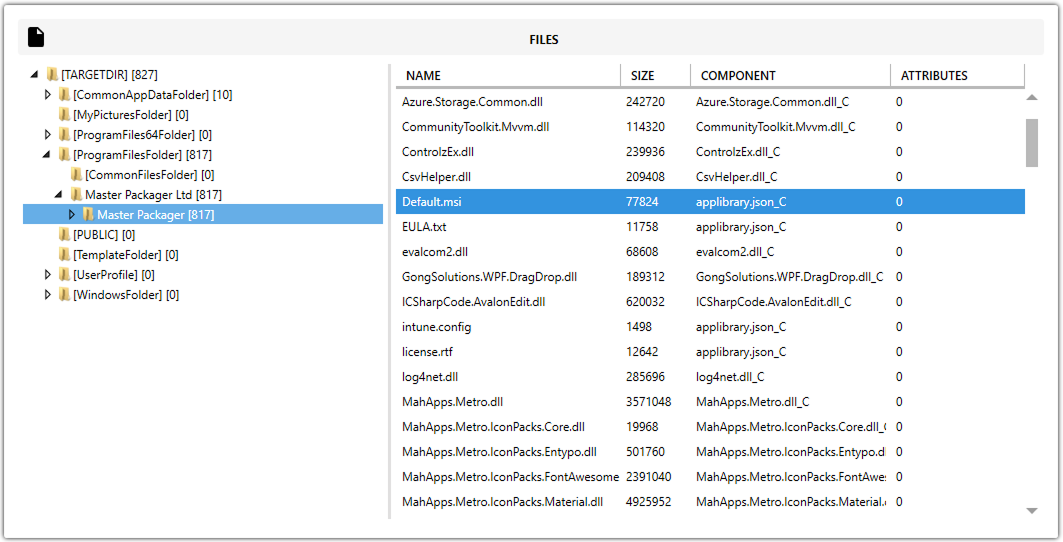Collapse the [ProgramFilesFolder] node
This screenshot has width=1063, height=542.
pyautogui.click(x=47, y=155)
